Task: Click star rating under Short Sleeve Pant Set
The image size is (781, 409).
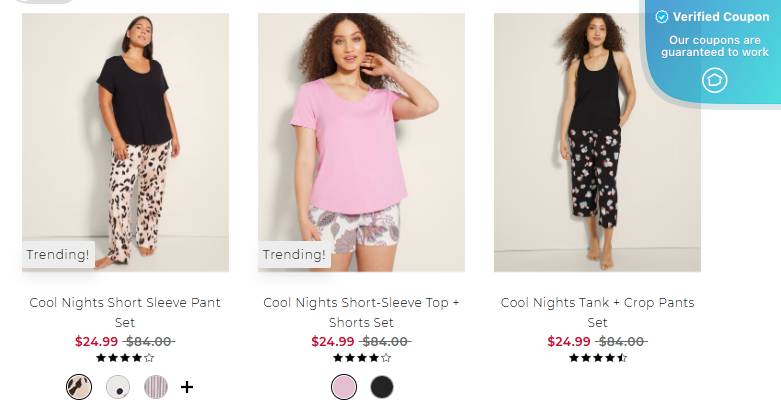Action: (x=125, y=357)
